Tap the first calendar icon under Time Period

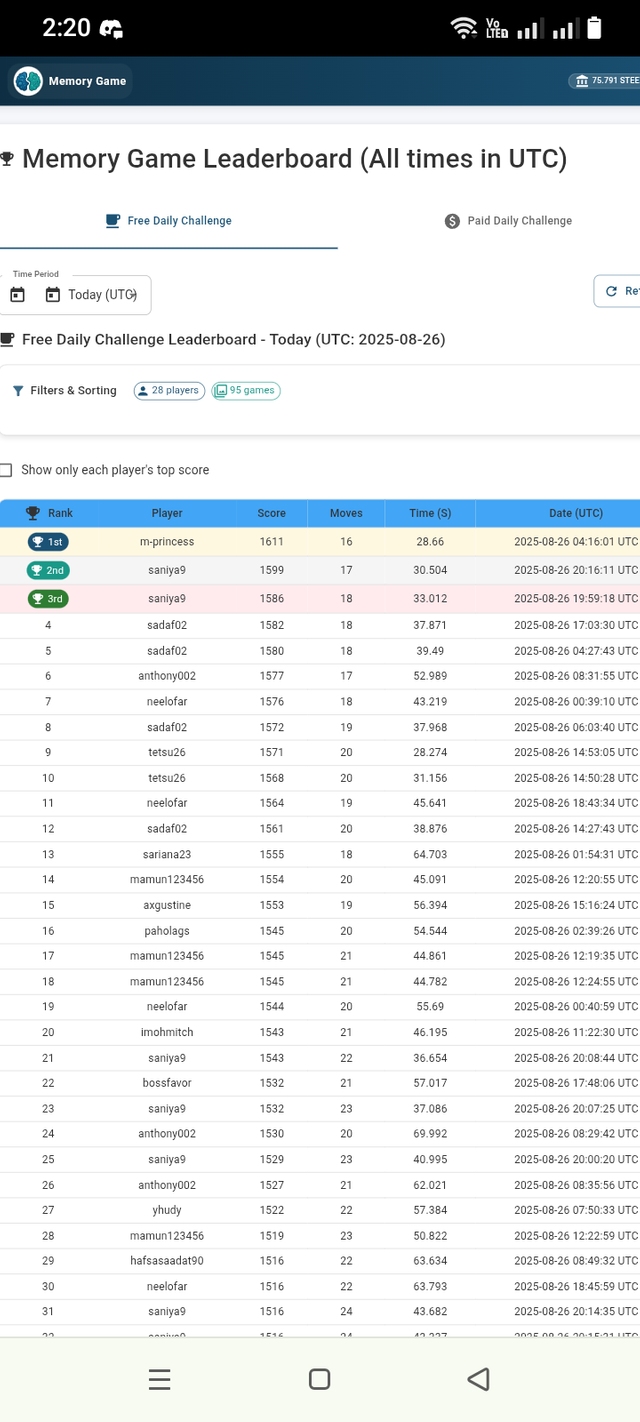coord(17,295)
